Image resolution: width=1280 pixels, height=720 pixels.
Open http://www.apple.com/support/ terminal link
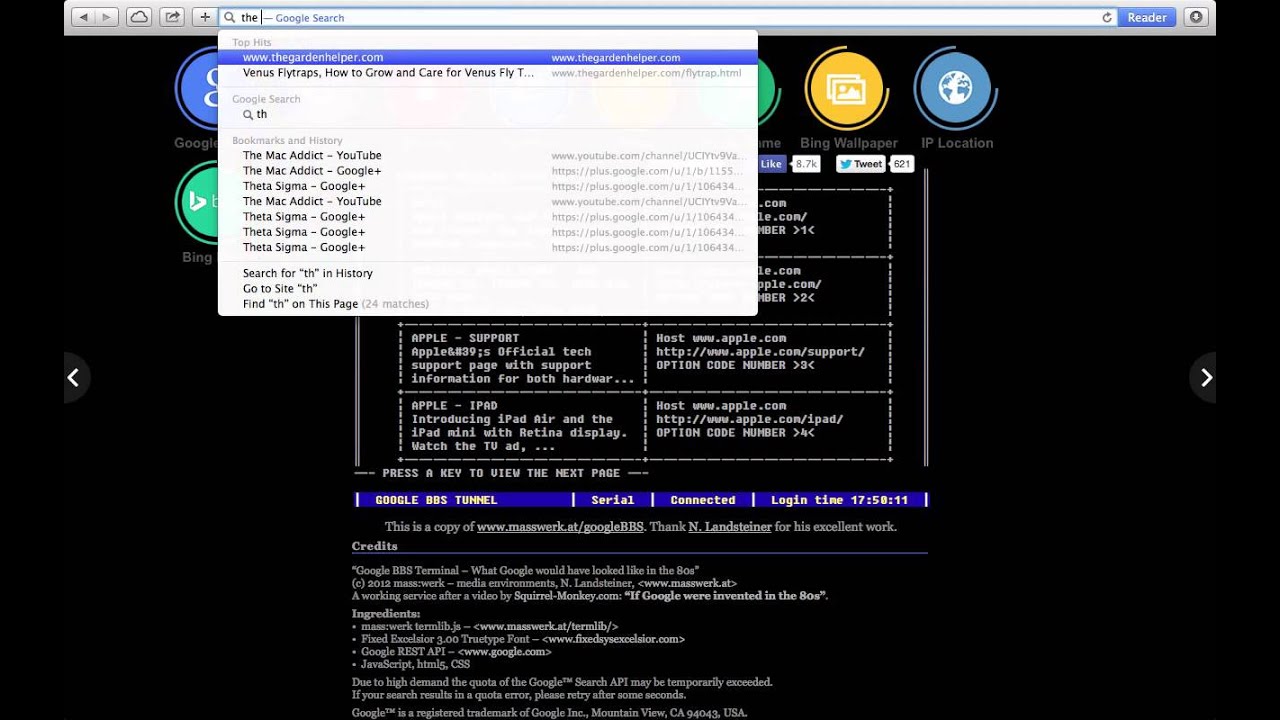point(760,352)
